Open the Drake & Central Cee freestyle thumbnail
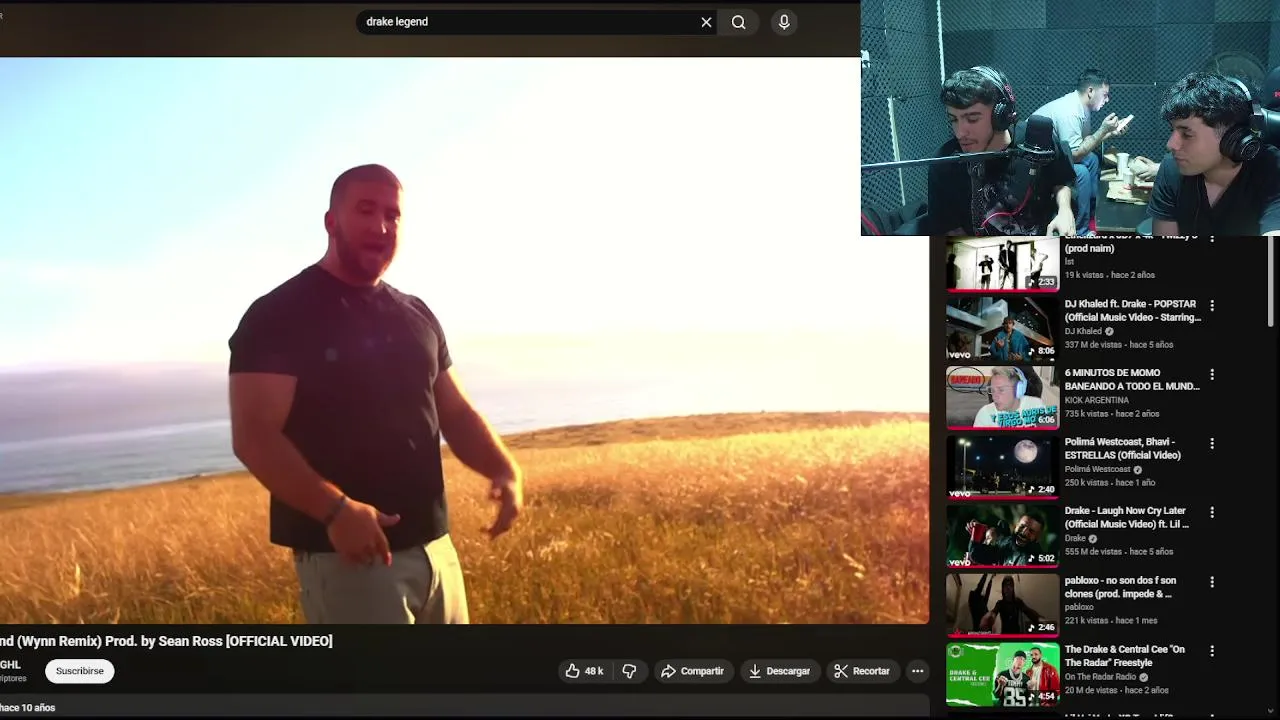Viewport: 1280px width, 720px height. click(x=1002, y=674)
